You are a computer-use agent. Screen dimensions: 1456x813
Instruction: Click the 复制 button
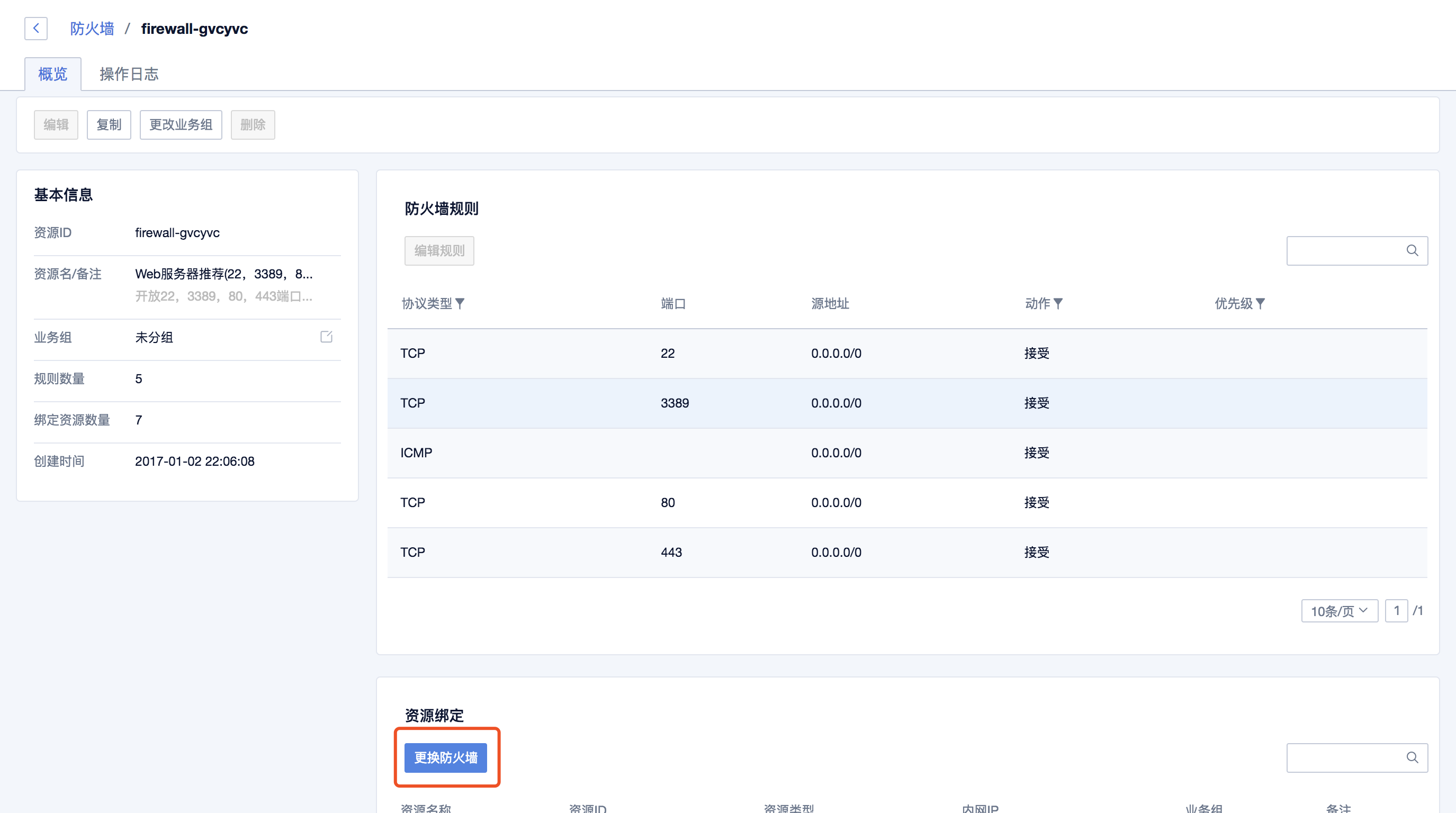(x=109, y=124)
